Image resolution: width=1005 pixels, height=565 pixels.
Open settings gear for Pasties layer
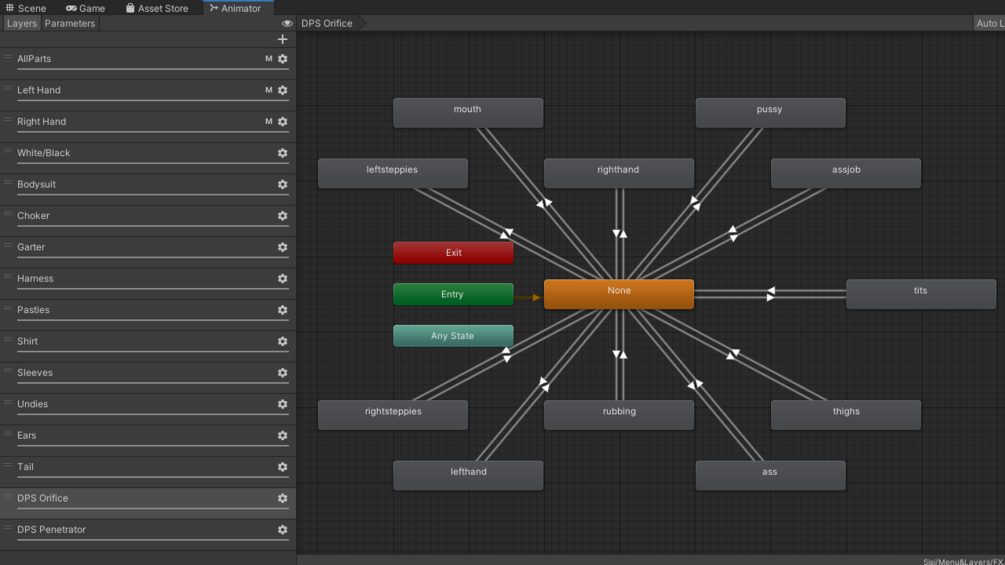click(283, 310)
